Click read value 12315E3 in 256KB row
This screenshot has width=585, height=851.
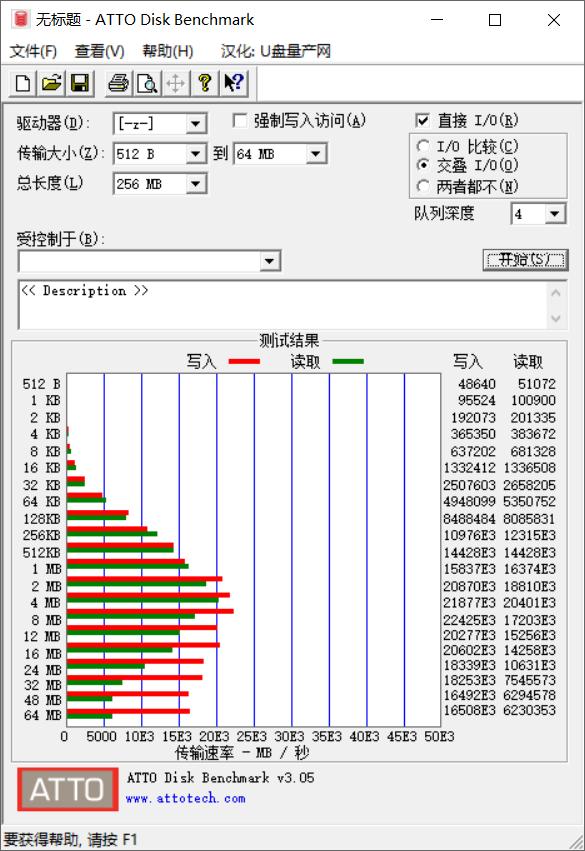pyautogui.click(x=530, y=535)
